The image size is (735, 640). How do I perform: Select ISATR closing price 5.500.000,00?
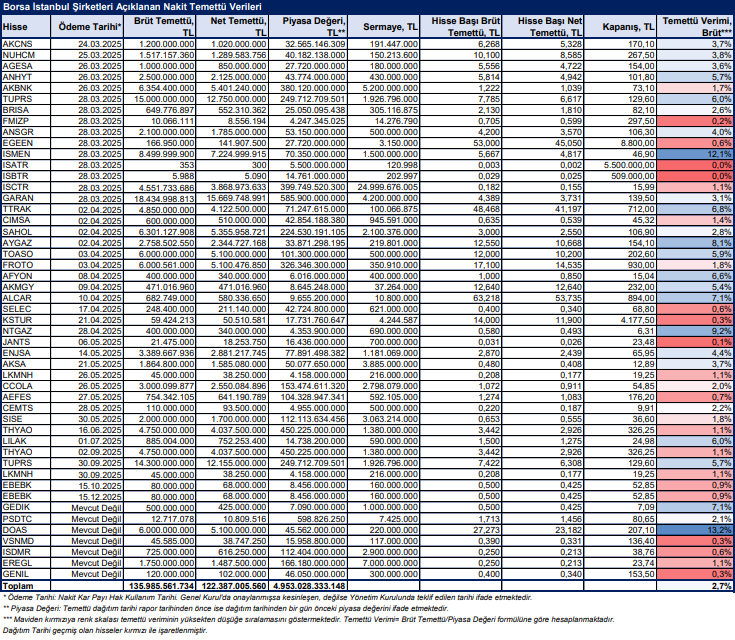click(620, 165)
